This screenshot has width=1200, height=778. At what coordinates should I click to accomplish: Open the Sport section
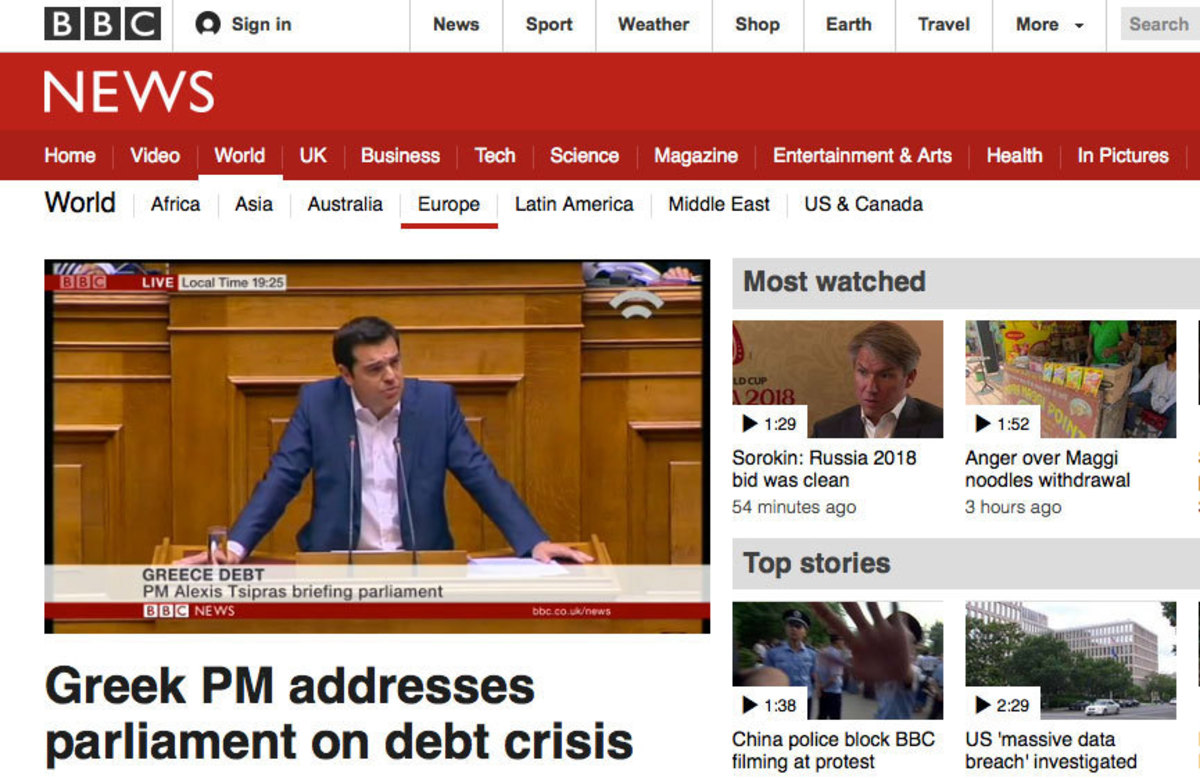549,25
